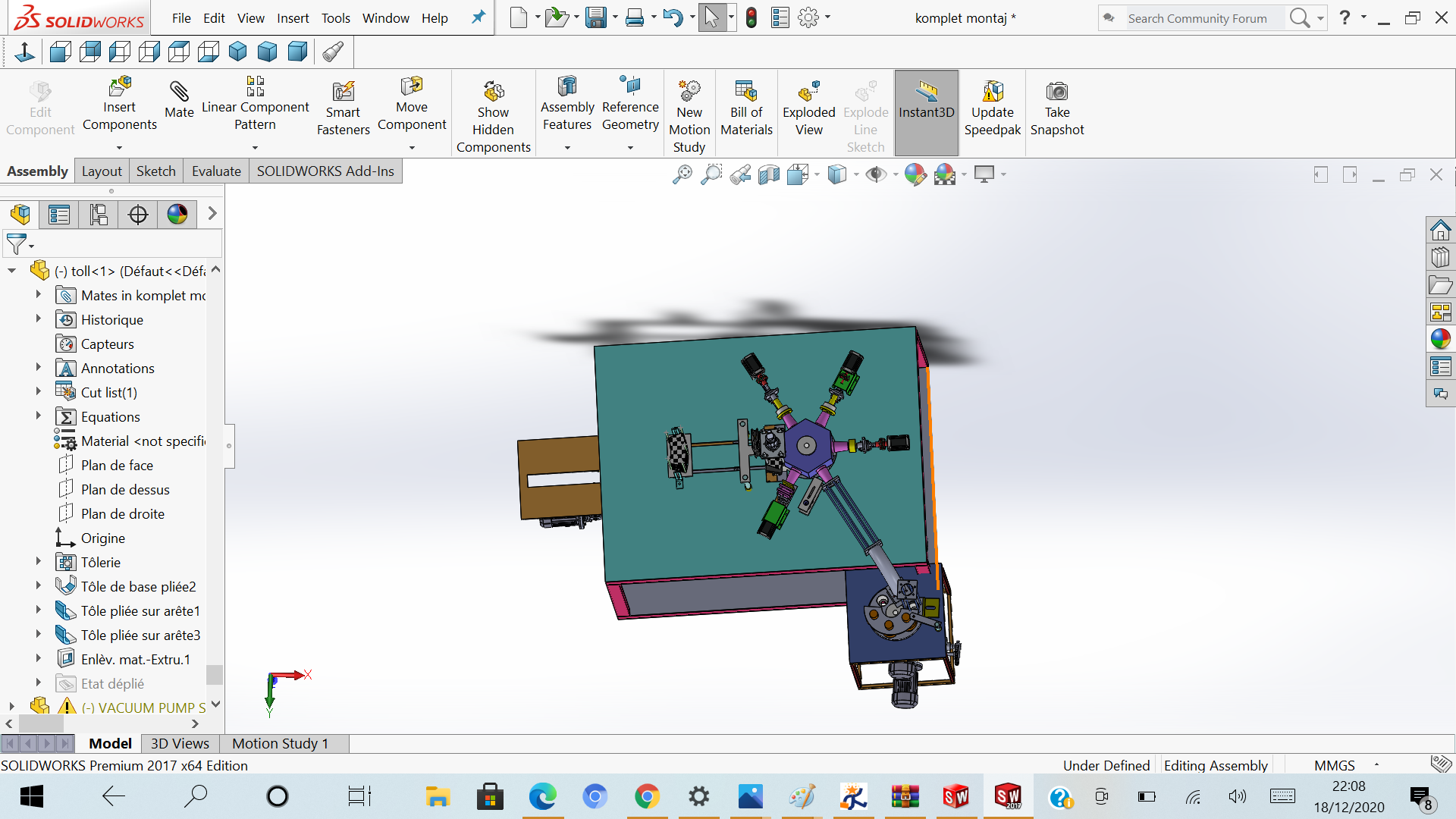The image size is (1456, 819).
Task: Open ConfigurationManager tab
Action: coord(99,215)
